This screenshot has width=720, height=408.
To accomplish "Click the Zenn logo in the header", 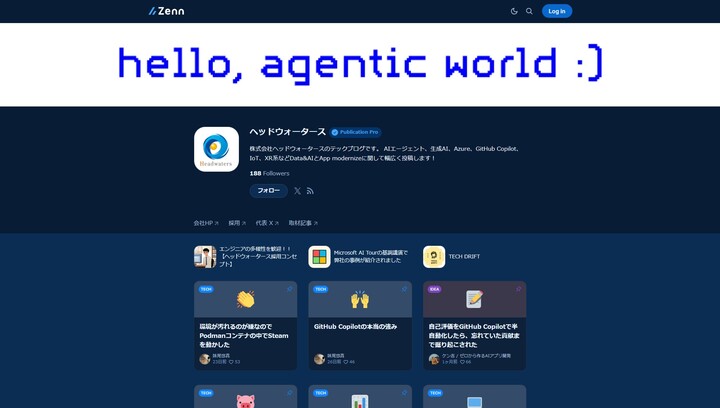I will [166, 11].
